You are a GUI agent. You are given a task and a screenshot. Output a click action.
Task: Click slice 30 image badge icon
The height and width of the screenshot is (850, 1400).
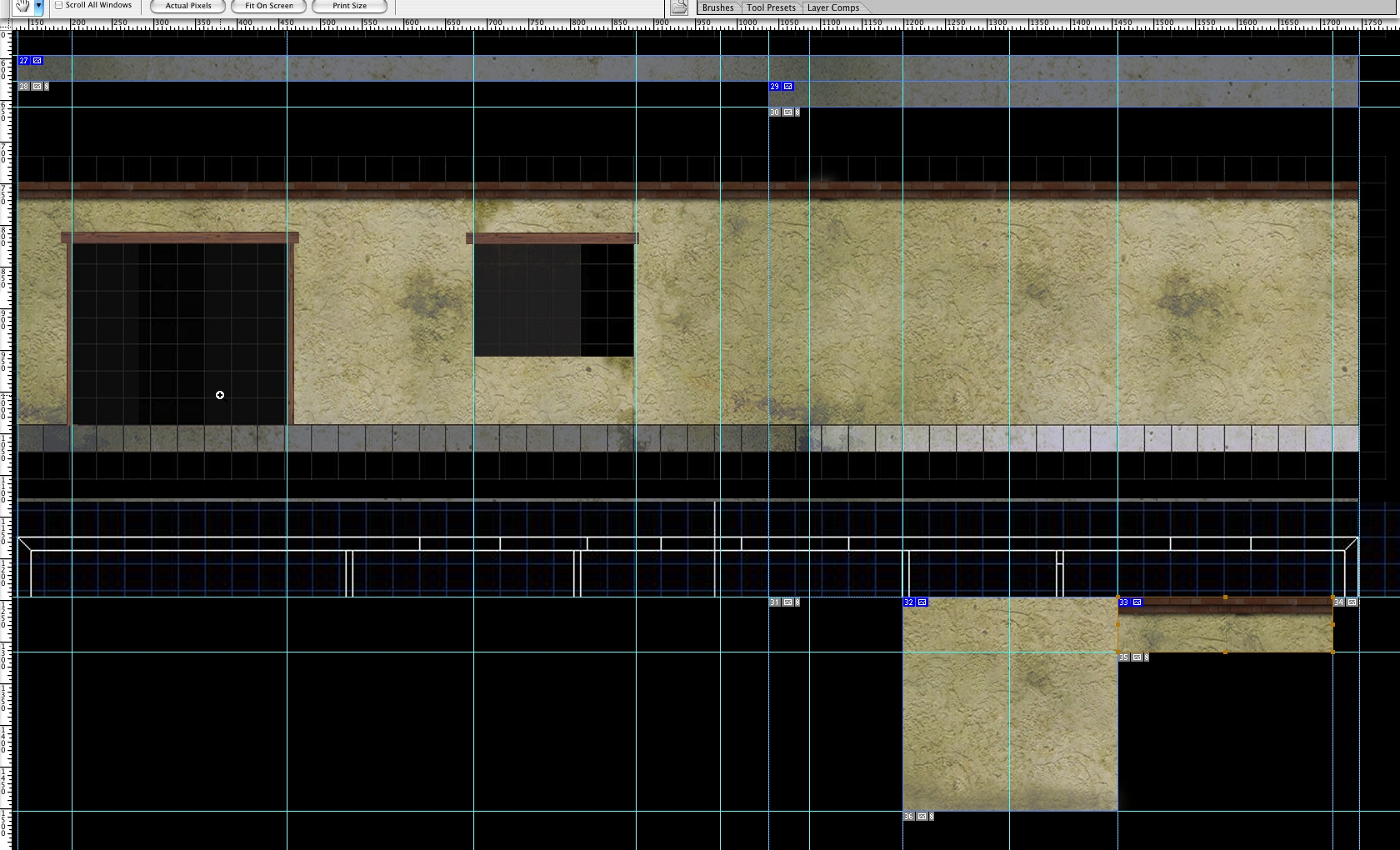(x=787, y=112)
